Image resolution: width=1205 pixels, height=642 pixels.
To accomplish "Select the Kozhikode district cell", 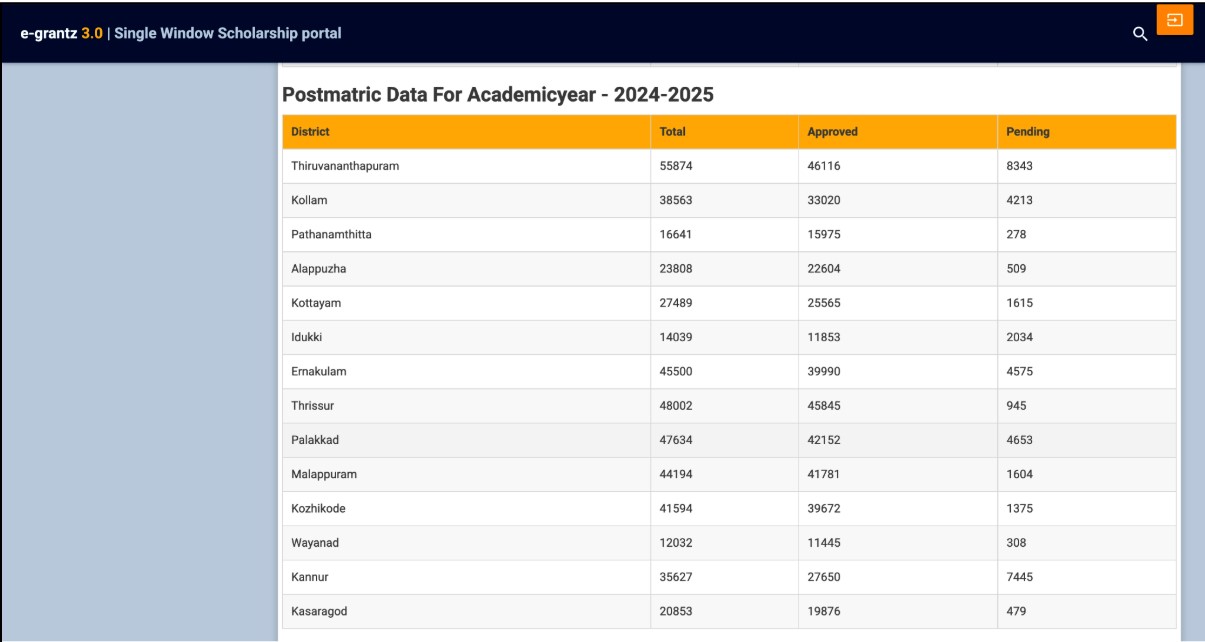I will click(x=467, y=508).
